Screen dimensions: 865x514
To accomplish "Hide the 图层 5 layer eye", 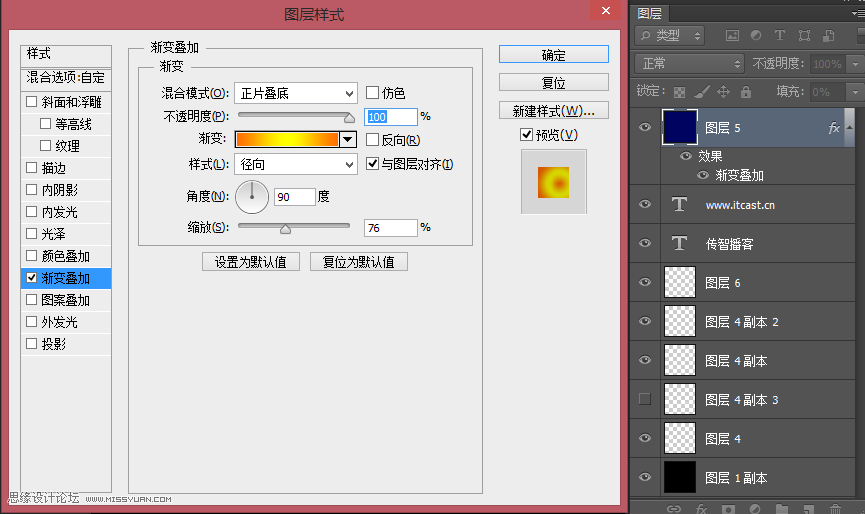I will (x=645, y=127).
